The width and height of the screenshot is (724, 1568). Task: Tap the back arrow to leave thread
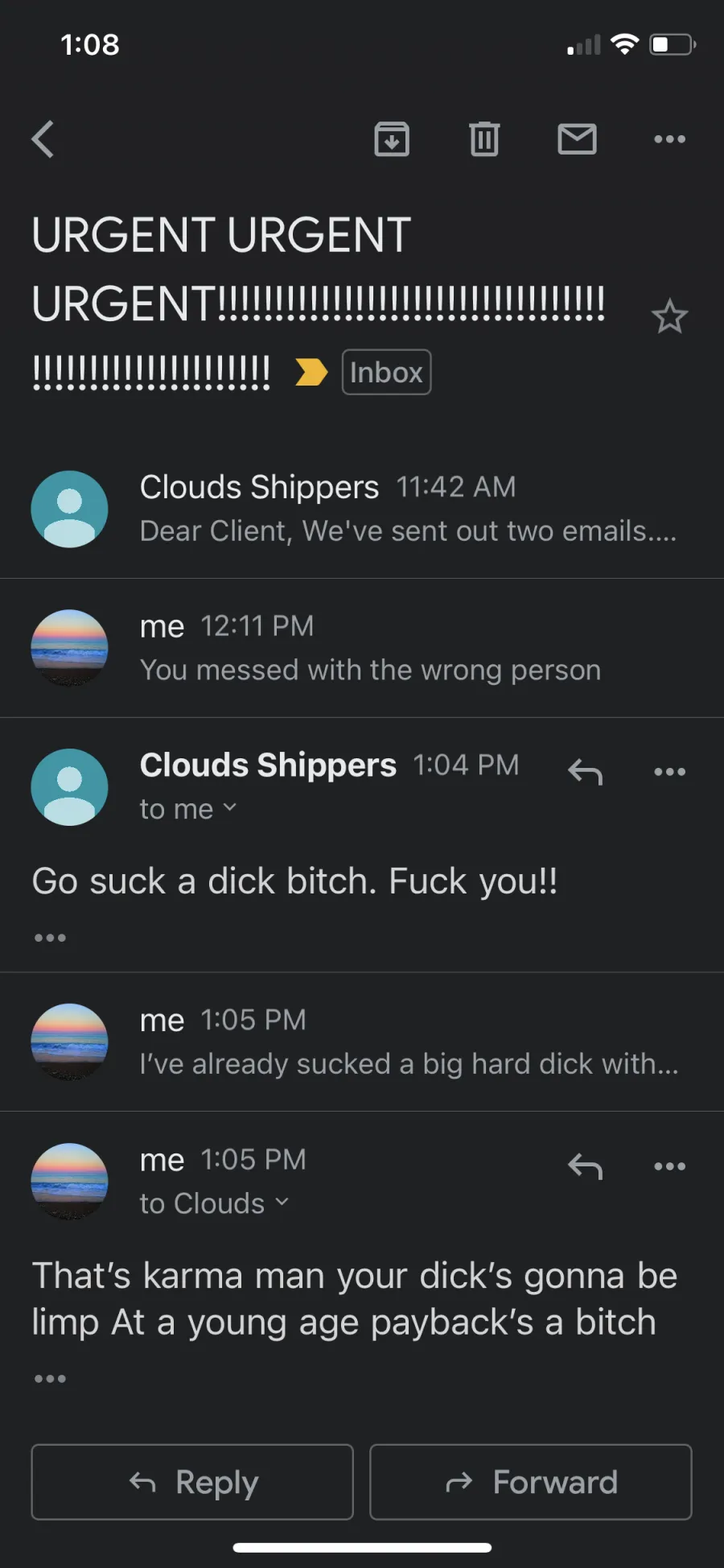click(43, 139)
